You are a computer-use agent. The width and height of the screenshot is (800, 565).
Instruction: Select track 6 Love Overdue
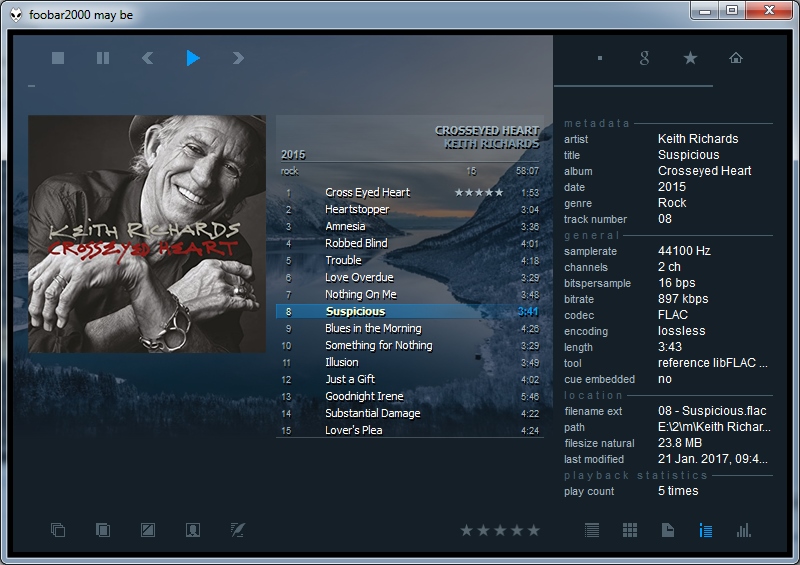410,277
